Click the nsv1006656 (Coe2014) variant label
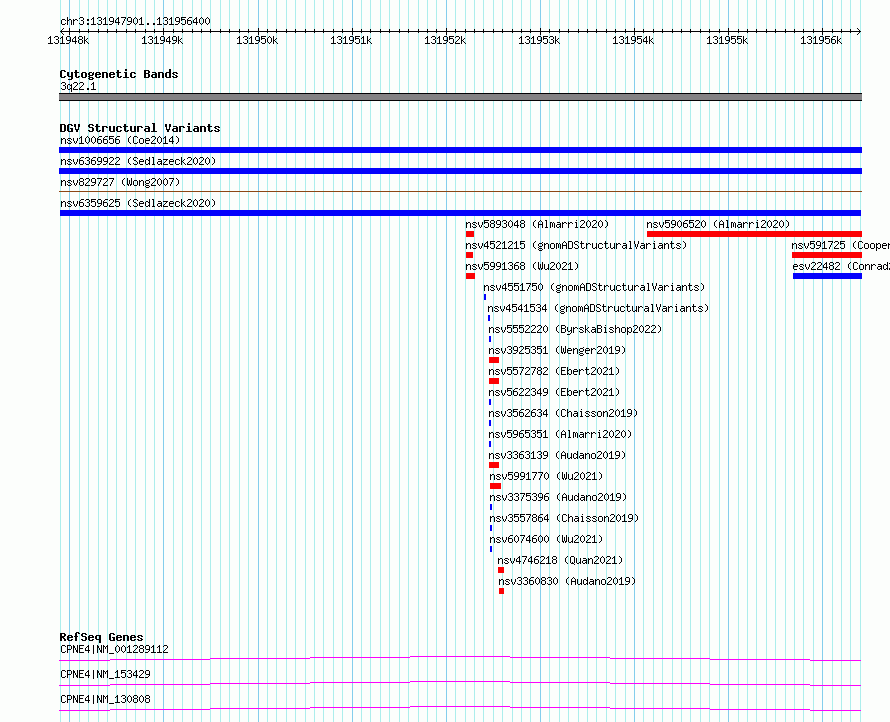The image size is (890, 722). pyautogui.click(x=120, y=140)
